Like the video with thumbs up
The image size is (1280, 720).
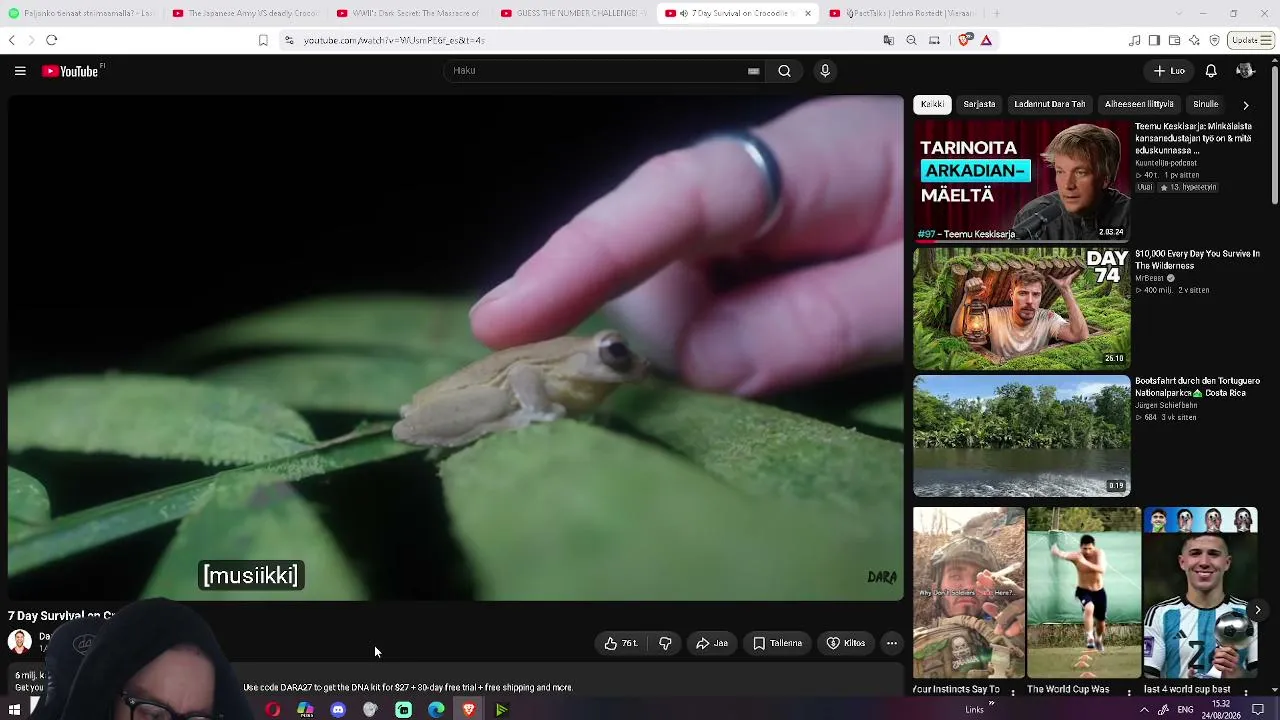pyautogui.click(x=621, y=643)
